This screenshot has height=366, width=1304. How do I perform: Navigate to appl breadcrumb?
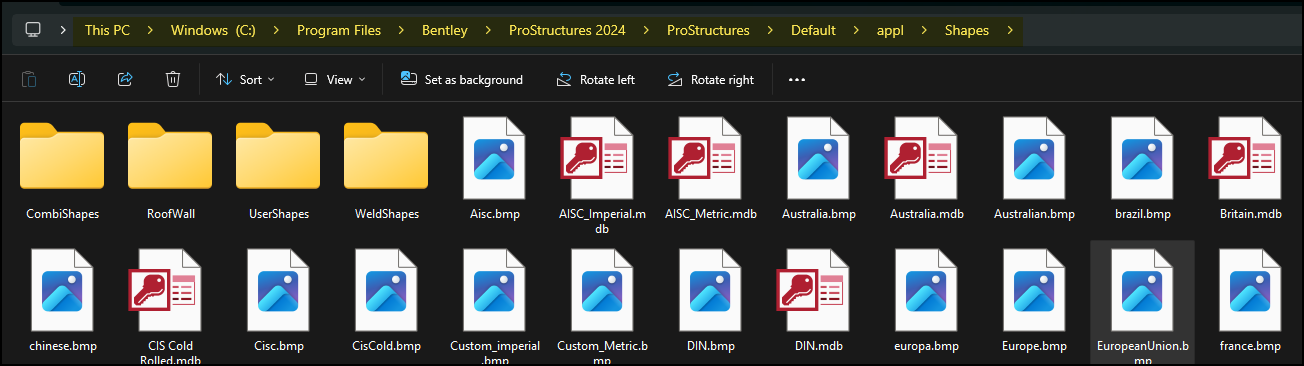point(890,30)
